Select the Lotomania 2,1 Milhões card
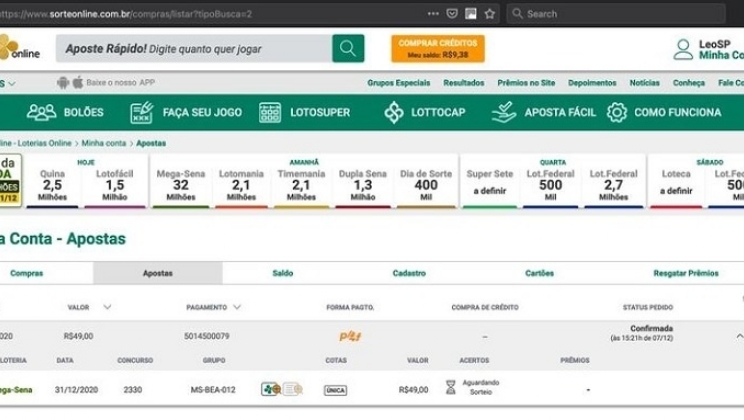Image resolution: width=744 pixels, height=420 pixels. click(241, 185)
